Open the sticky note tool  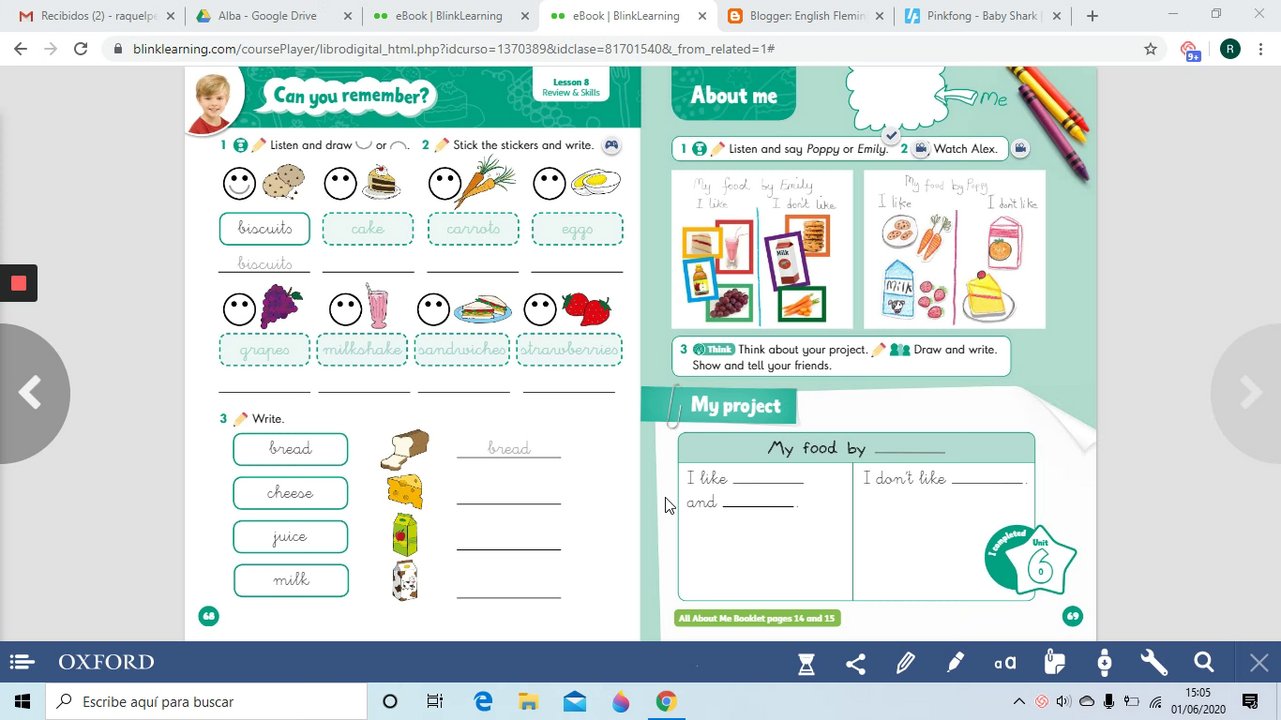click(1054, 663)
